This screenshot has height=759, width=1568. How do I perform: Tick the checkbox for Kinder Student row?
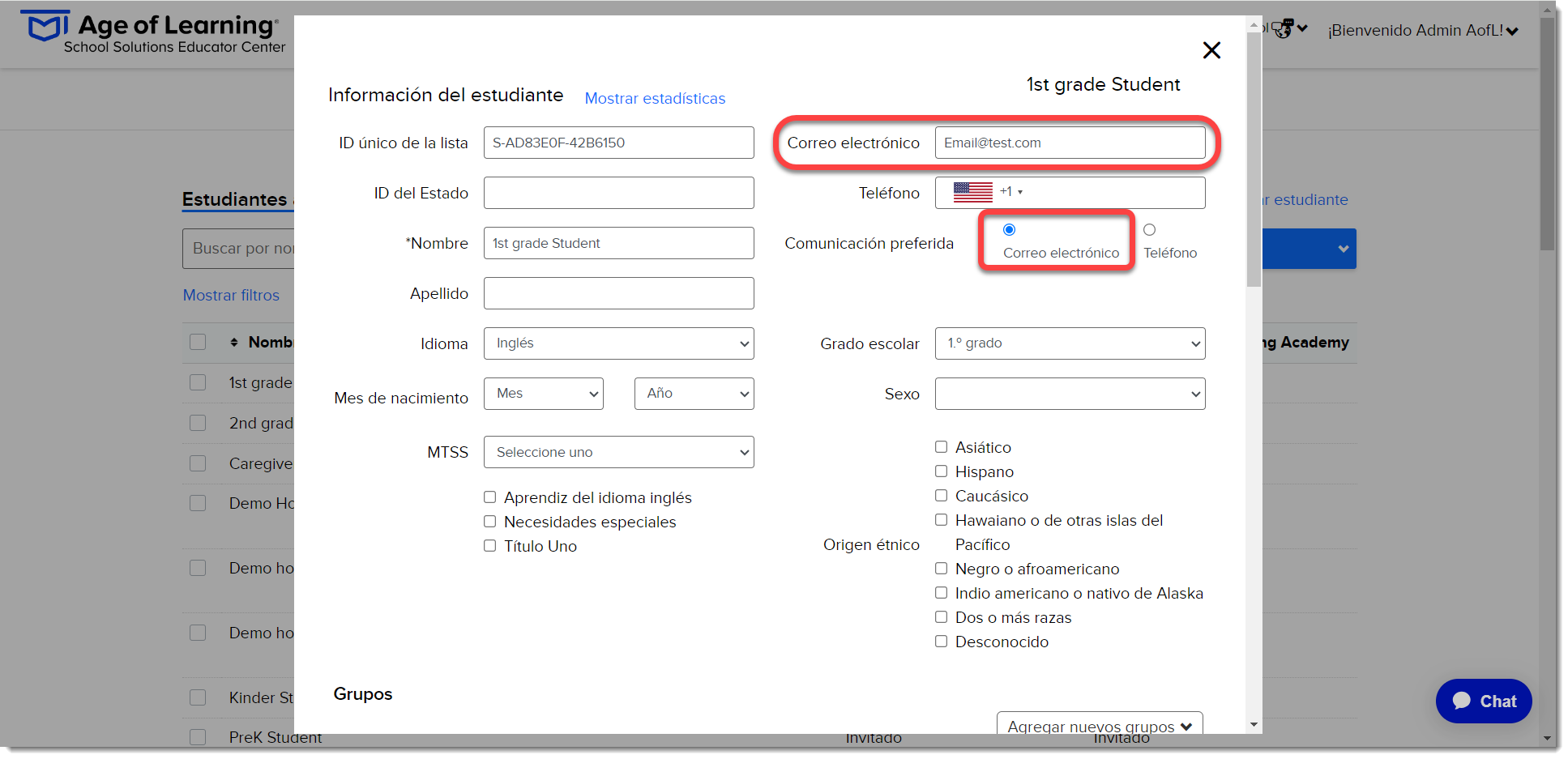[198, 697]
